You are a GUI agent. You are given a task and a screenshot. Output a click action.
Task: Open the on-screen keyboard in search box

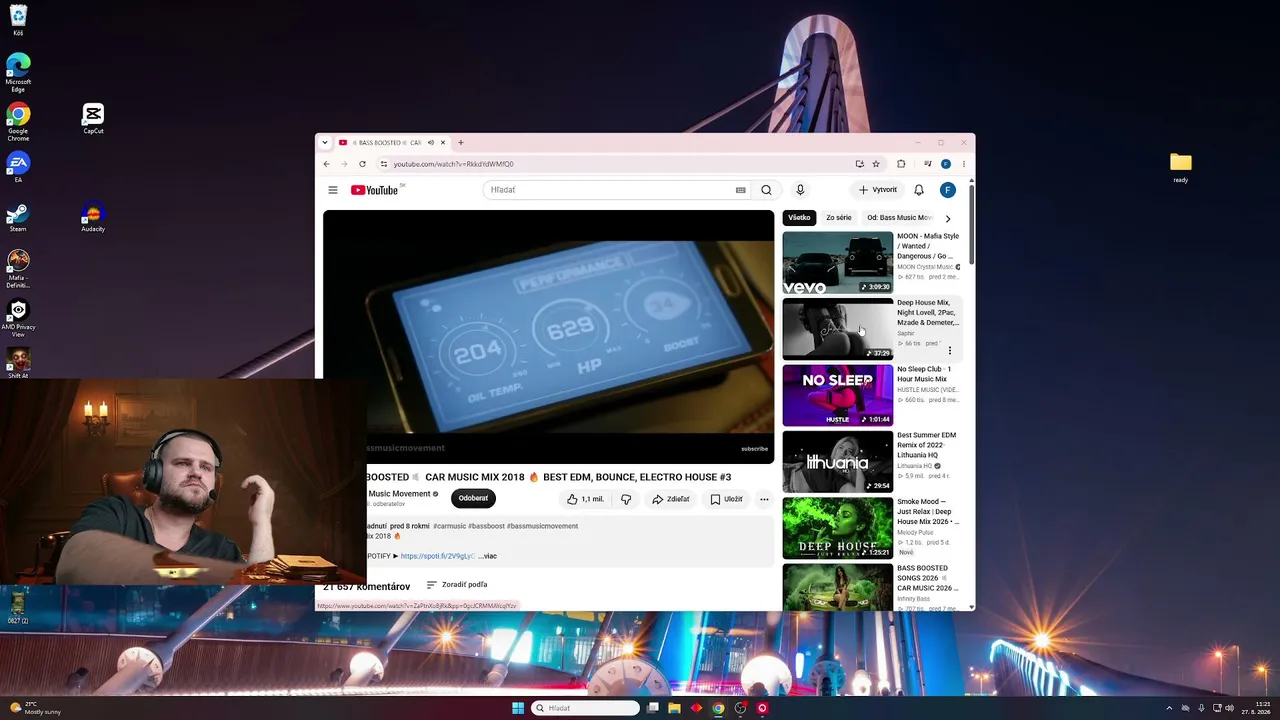[740, 190]
